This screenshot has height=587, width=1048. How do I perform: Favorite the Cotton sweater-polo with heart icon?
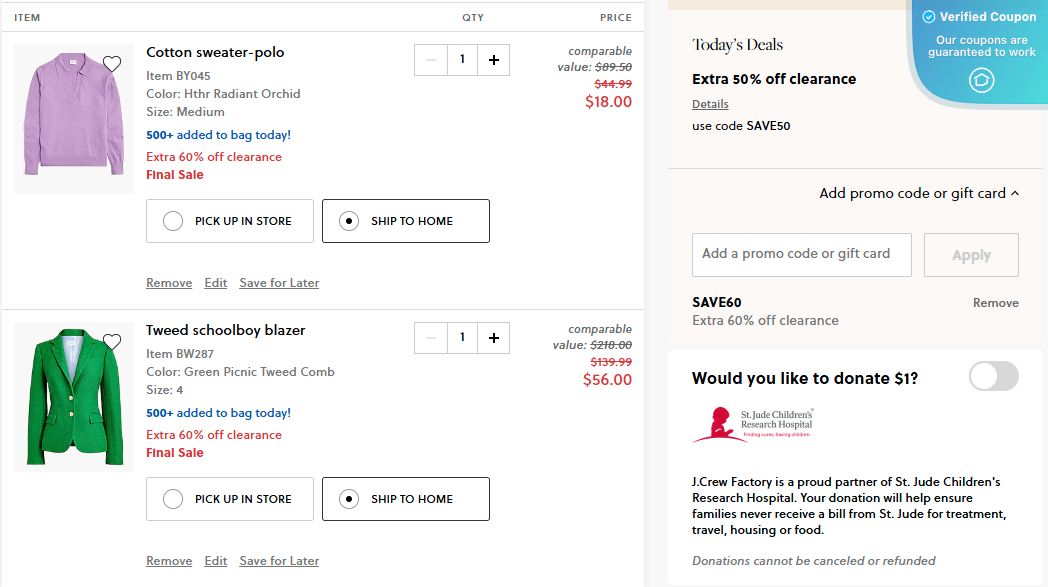coord(112,64)
